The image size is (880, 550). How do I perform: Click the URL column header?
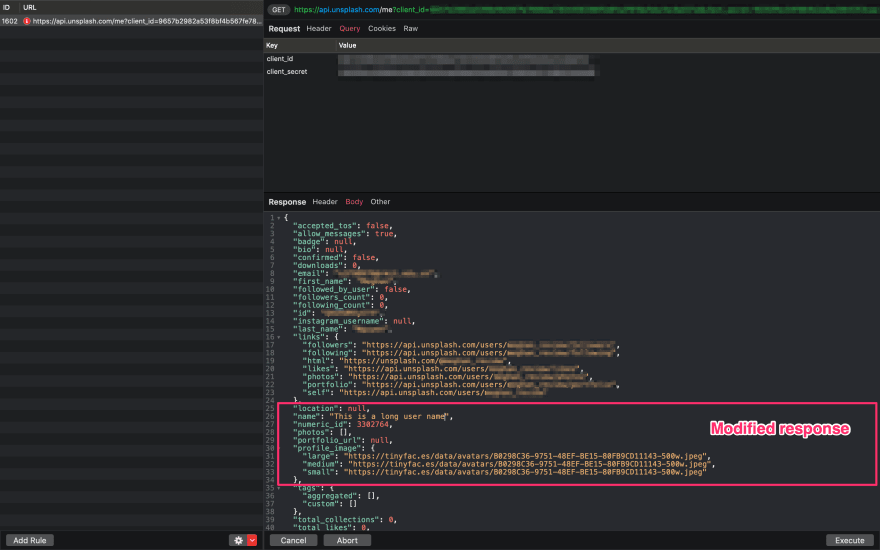coord(30,8)
